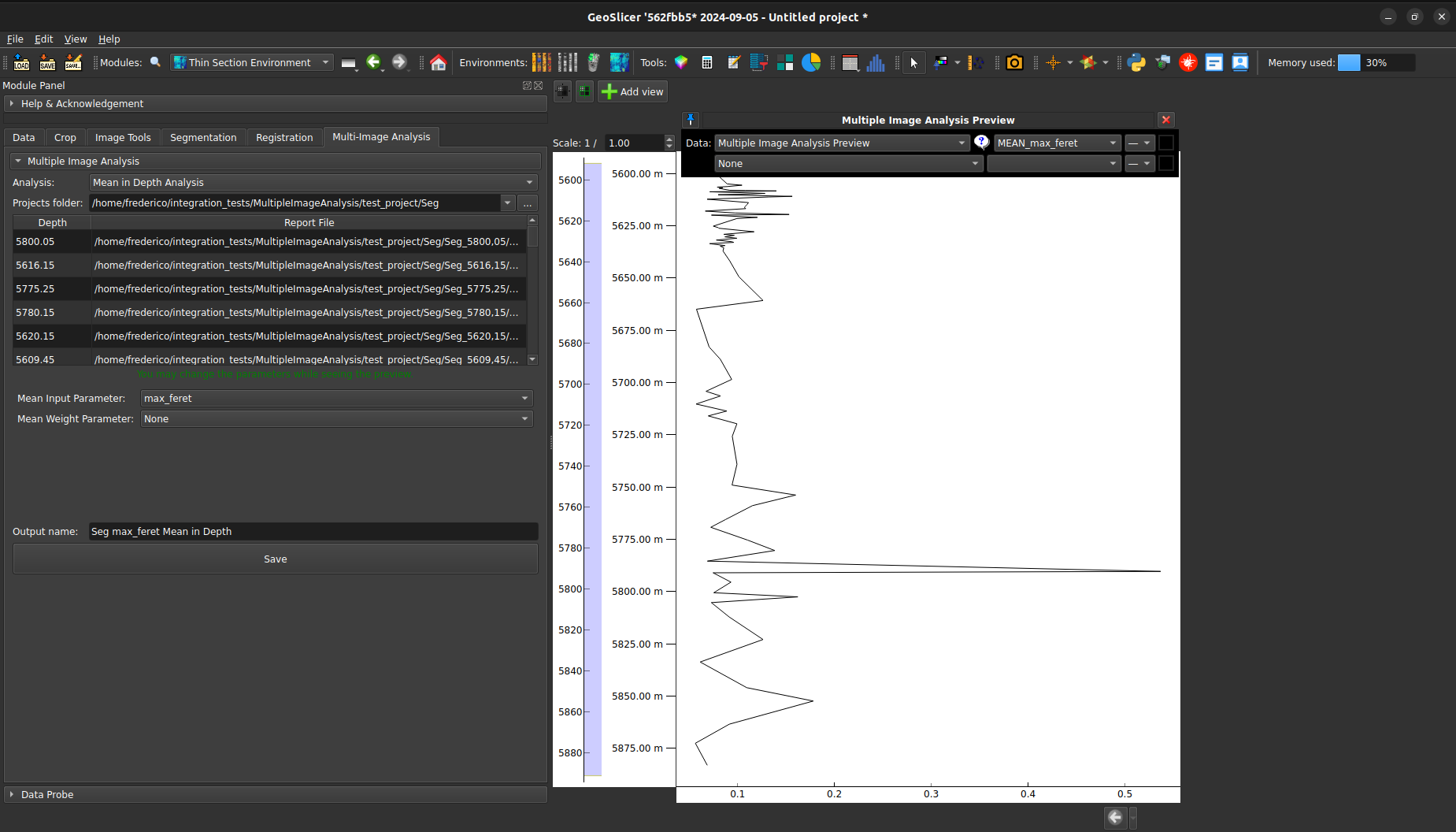The height and width of the screenshot is (832, 1456).
Task: Click the red bug report icon
Action: click(x=1188, y=63)
